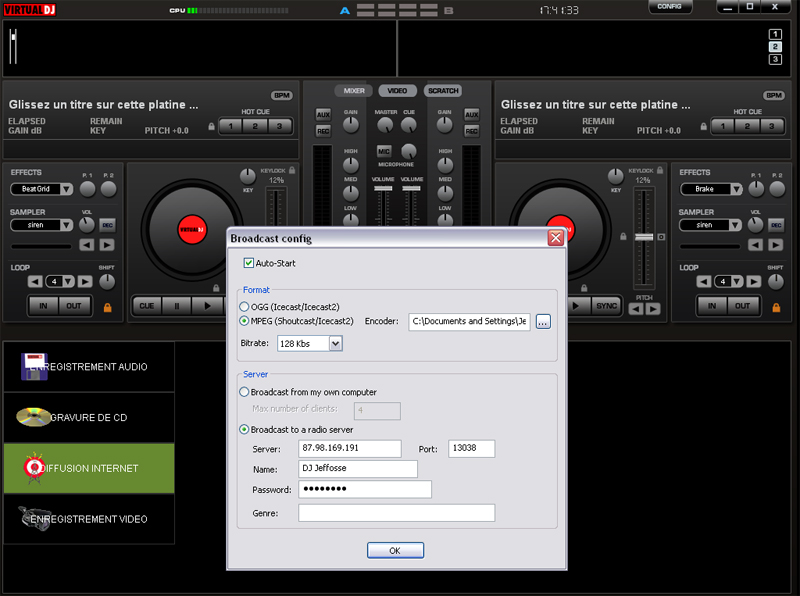
Task: Click the lock beside right deck hot cues
Action: (x=704, y=126)
